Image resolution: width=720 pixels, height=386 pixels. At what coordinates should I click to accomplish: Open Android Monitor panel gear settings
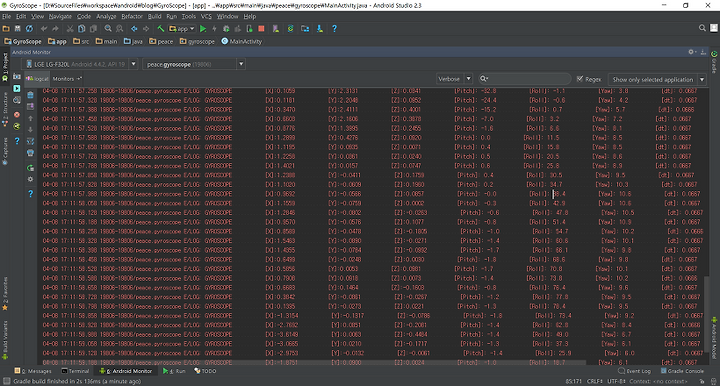click(692, 52)
